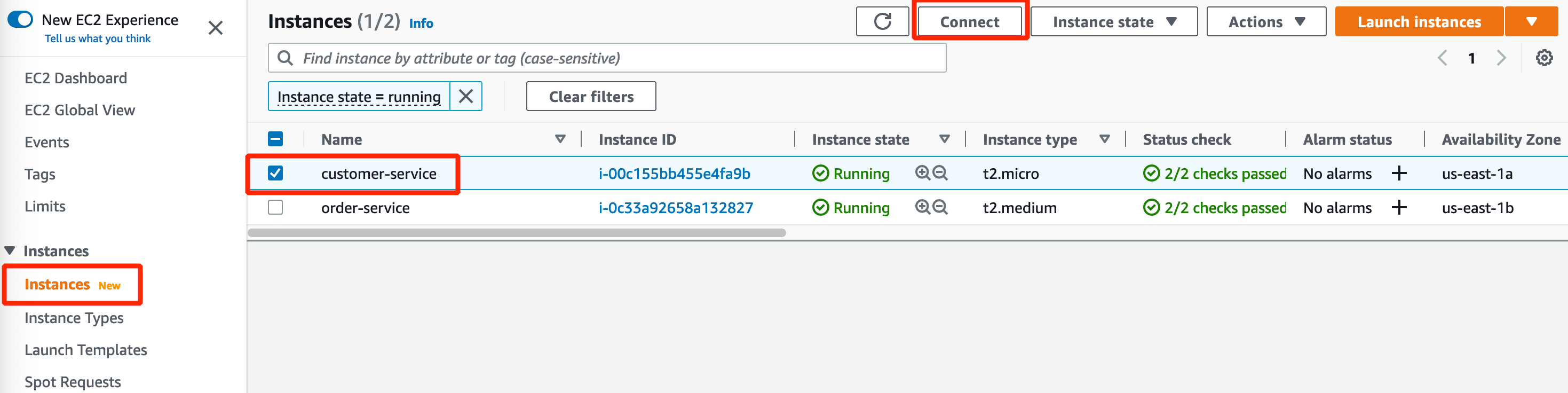Add alarm for order-service instance
This screenshot has height=393, width=1568.
tap(1399, 208)
